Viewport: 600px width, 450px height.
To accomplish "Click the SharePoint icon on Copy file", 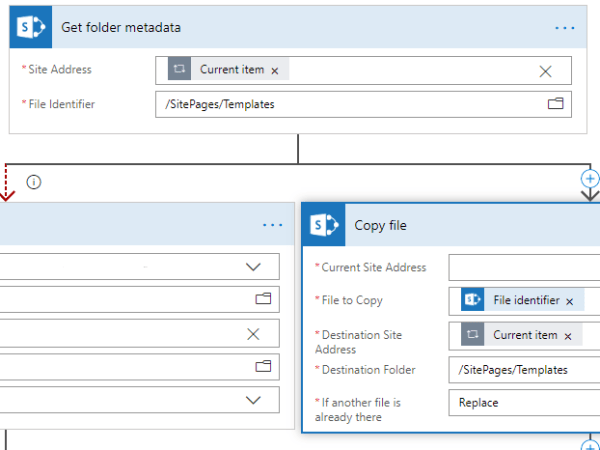I will click(x=324, y=225).
